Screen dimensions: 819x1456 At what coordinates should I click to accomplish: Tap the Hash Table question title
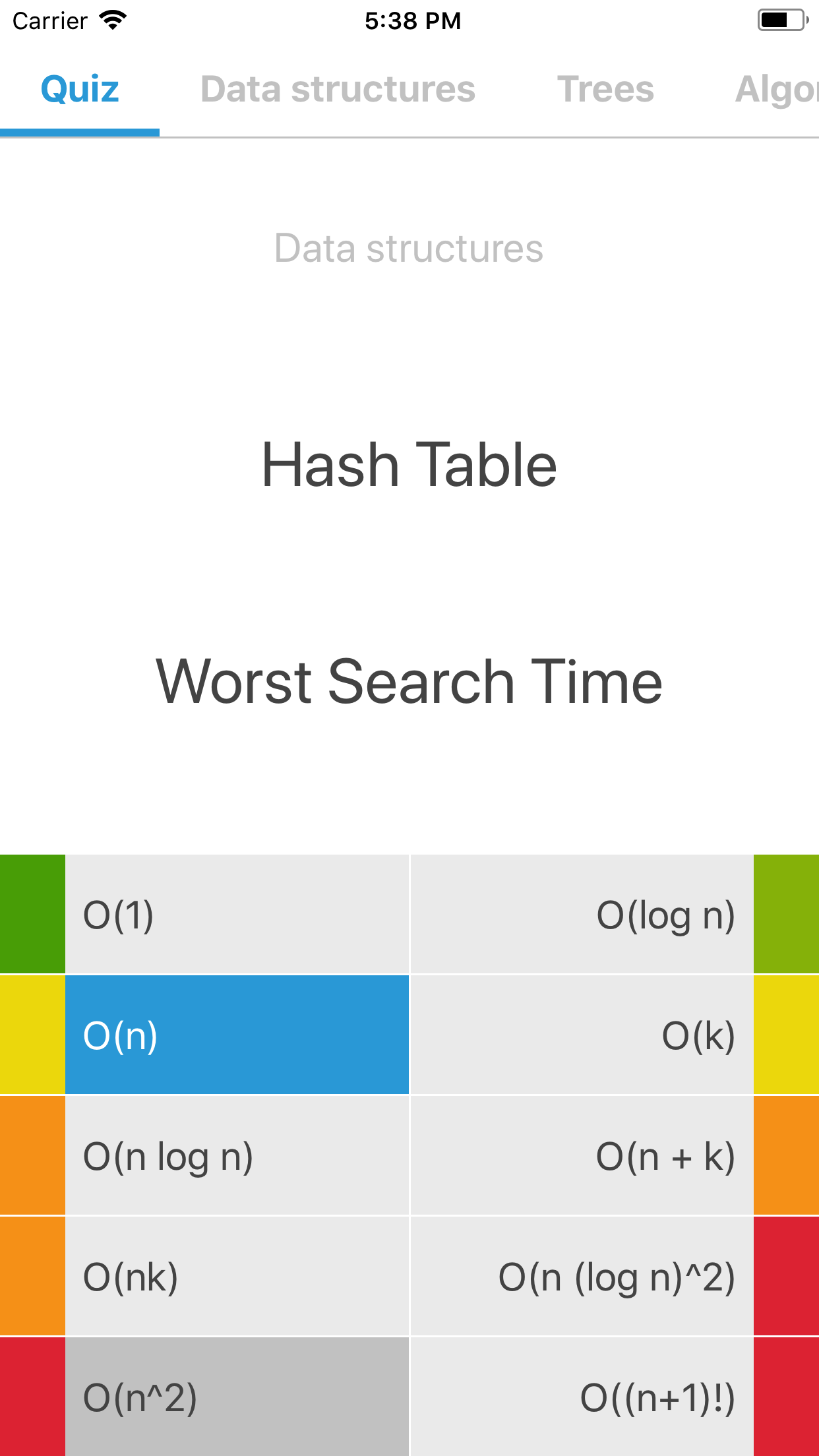coord(409,465)
